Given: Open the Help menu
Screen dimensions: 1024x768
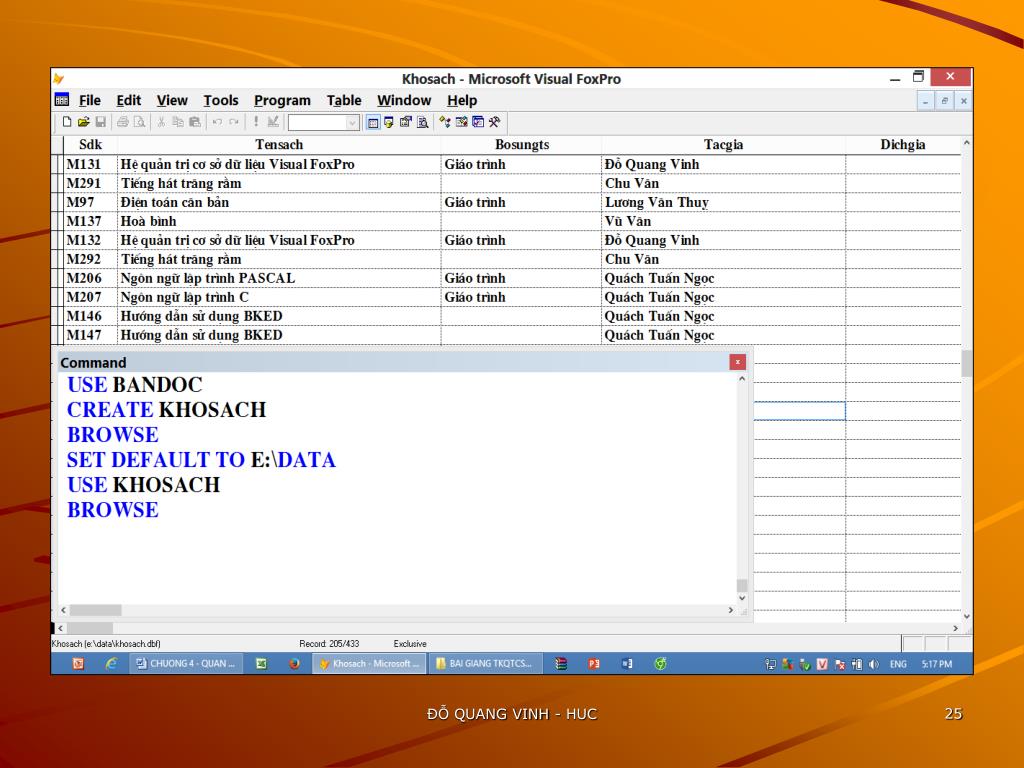Looking at the screenshot, I should point(462,101).
